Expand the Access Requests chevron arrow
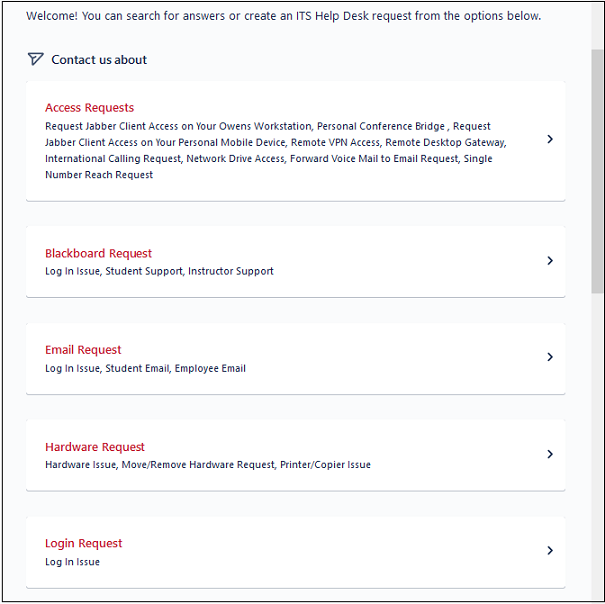This screenshot has height=604, width=605. point(550,140)
